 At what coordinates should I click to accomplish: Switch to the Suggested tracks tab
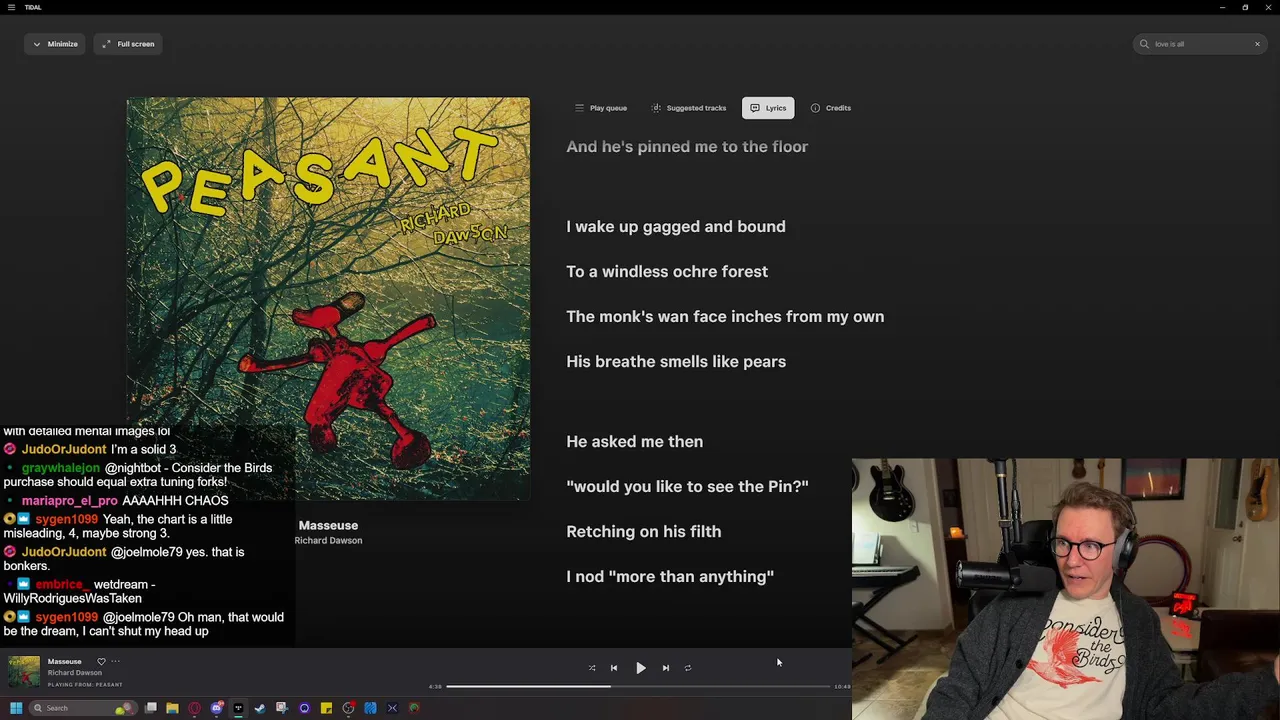688,108
